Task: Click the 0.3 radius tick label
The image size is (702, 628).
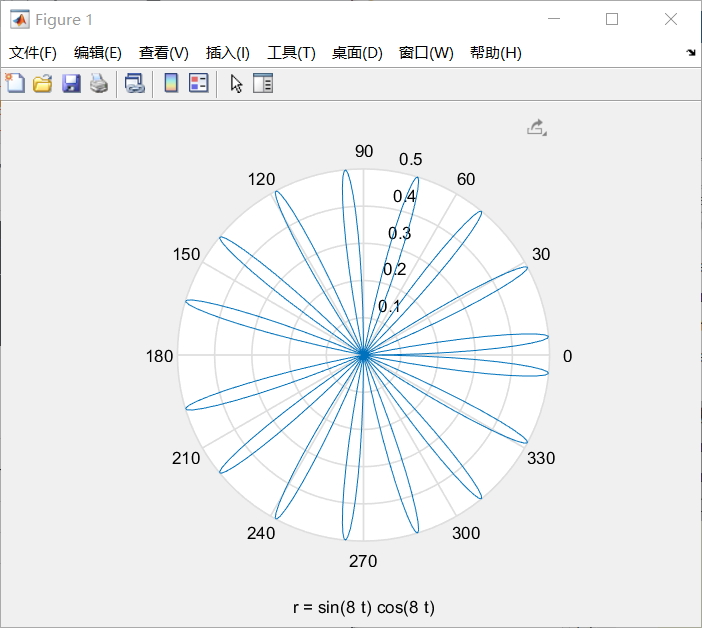Action: 399,233
